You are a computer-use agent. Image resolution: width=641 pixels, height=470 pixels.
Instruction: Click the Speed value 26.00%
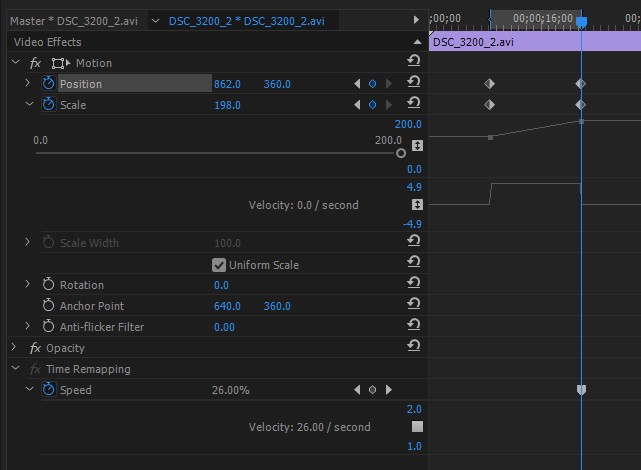(231, 390)
